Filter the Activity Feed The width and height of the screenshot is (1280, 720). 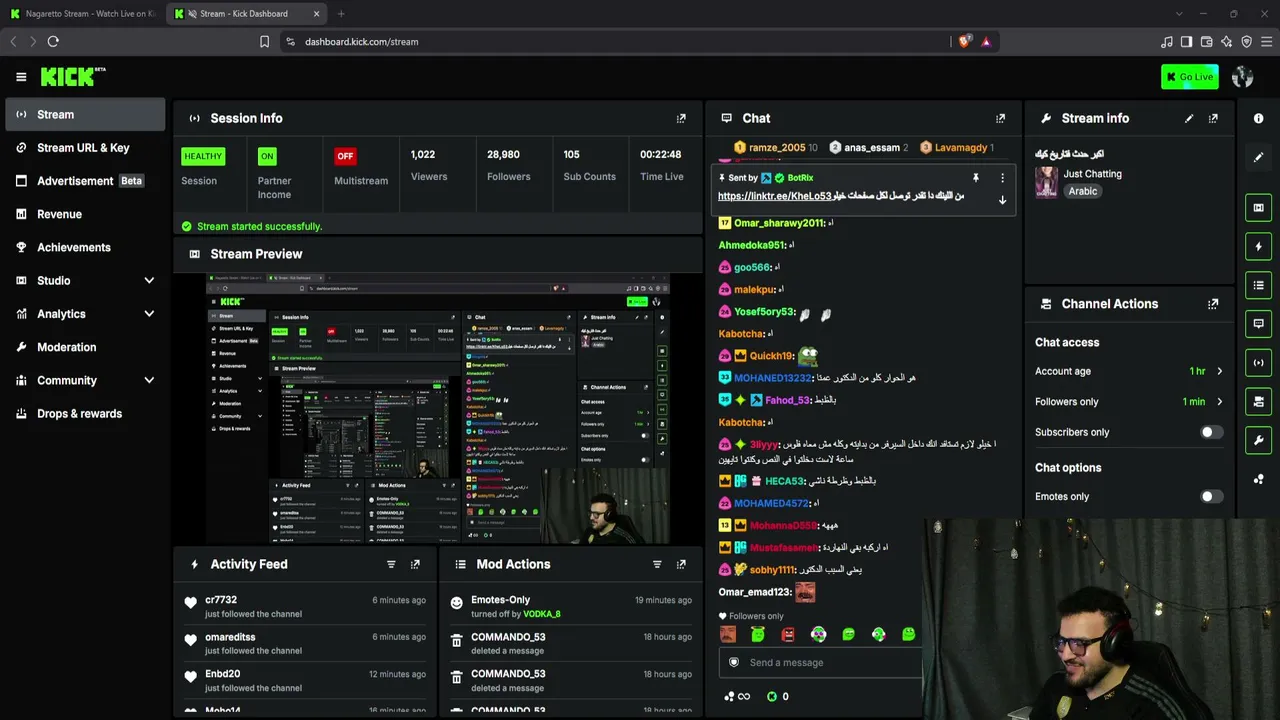[391, 564]
